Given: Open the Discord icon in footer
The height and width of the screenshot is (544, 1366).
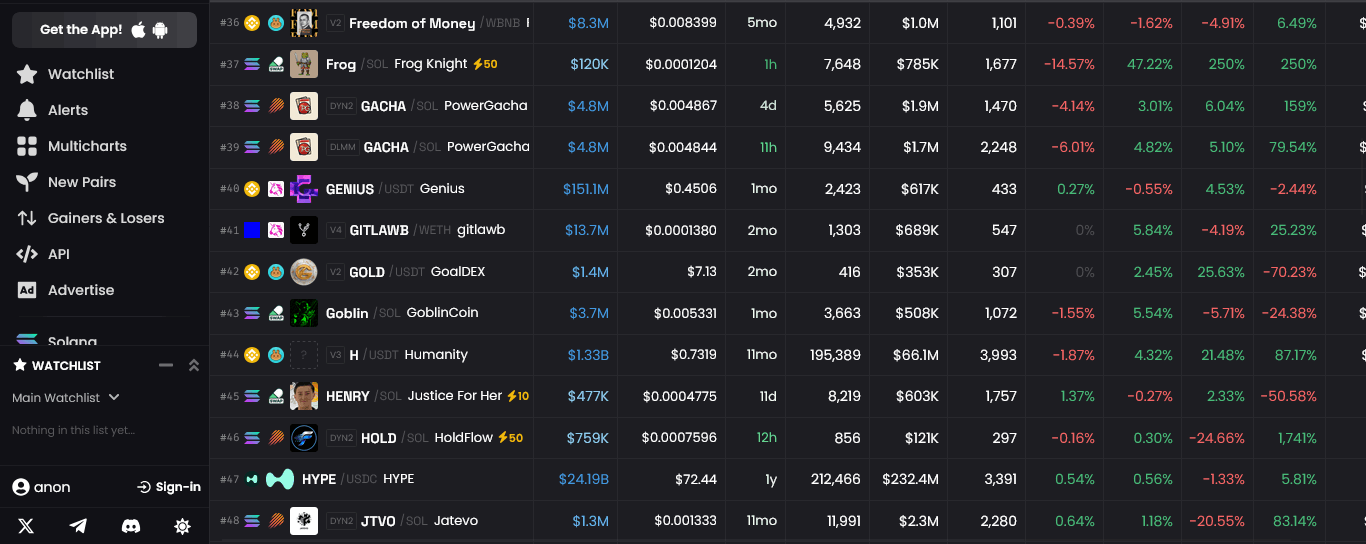Looking at the screenshot, I should (x=130, y=526).
